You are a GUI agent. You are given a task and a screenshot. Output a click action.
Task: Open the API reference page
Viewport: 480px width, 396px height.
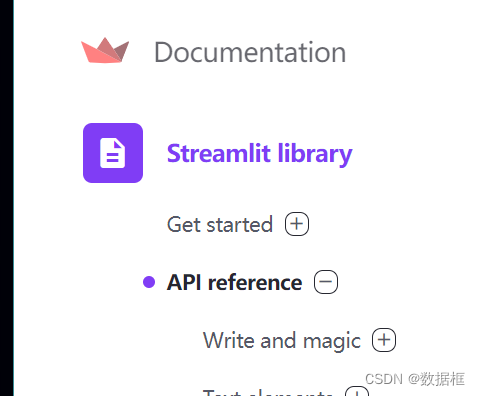pos(234,283)
